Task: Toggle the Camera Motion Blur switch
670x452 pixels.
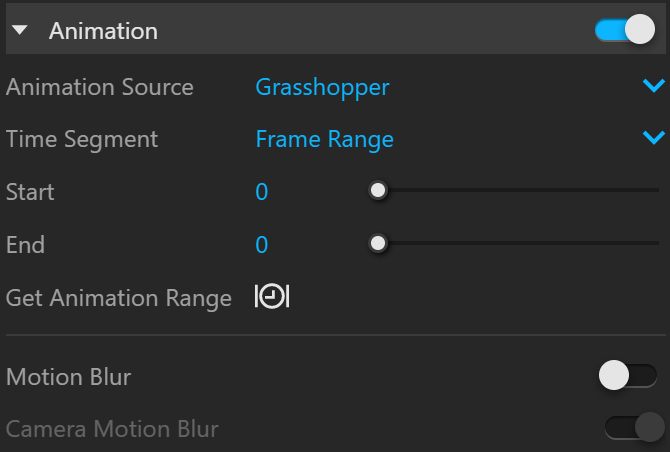Action: pos(635,427)
